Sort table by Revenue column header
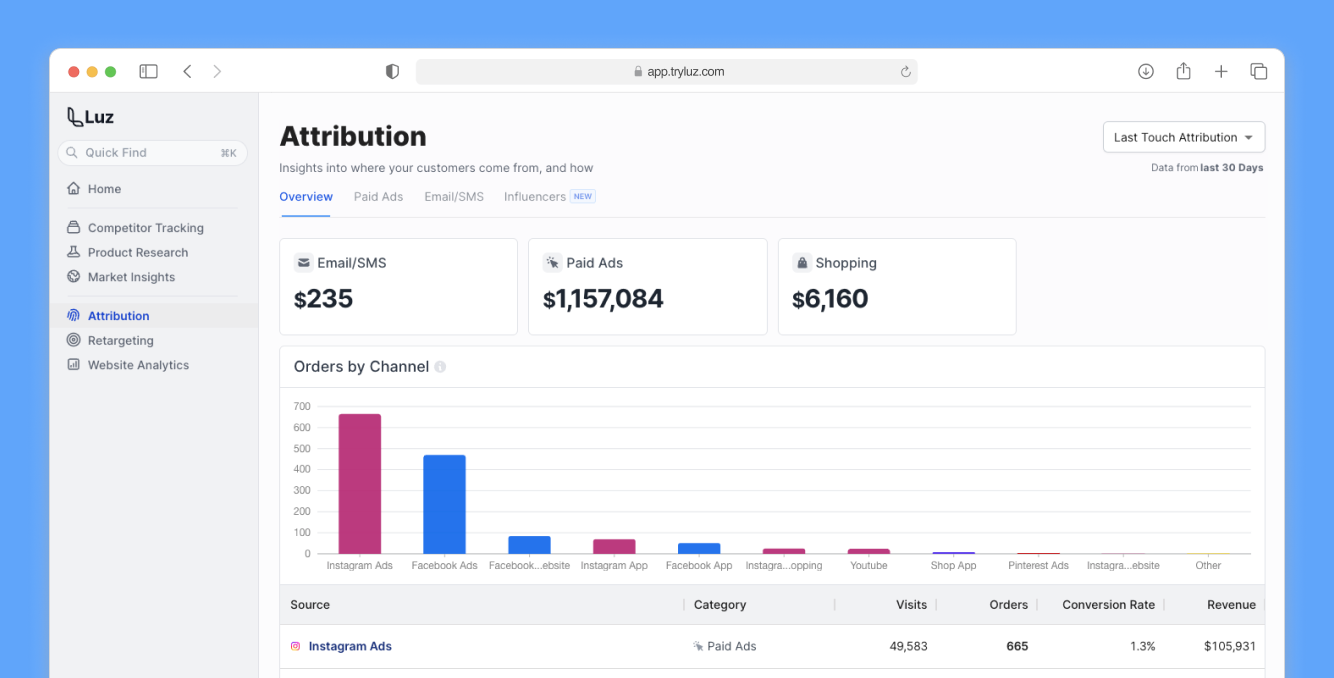This screenshot has width=1334, height=678. (x=1230, y=605)
